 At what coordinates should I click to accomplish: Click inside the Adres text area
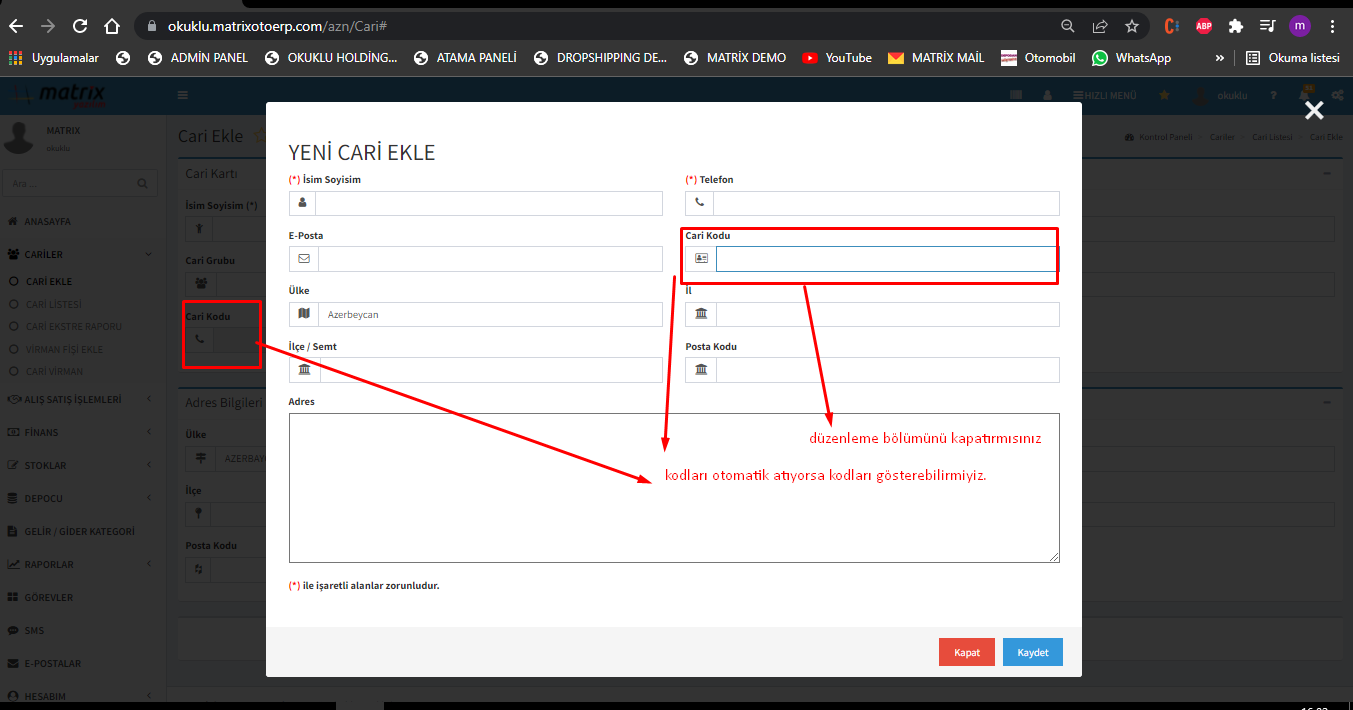(673, 488)
